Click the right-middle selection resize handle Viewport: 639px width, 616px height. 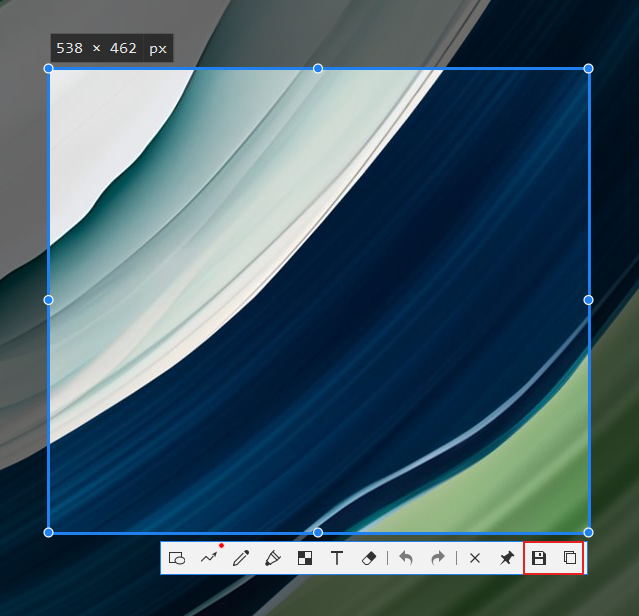pos(588,300)
